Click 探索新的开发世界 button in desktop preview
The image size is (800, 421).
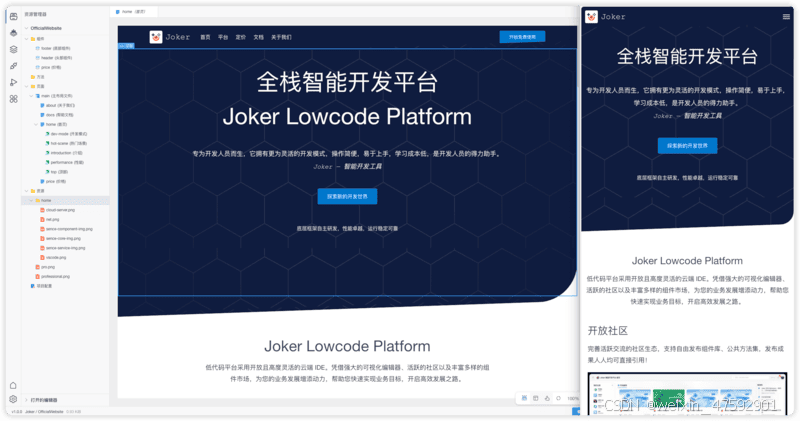347,196
